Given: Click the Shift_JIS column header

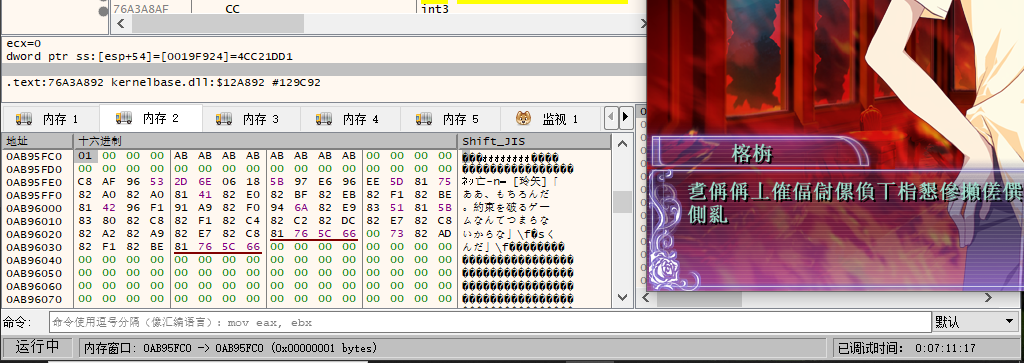Looking at the screenshot, I should pyautogui.click(x=534, y=141).
